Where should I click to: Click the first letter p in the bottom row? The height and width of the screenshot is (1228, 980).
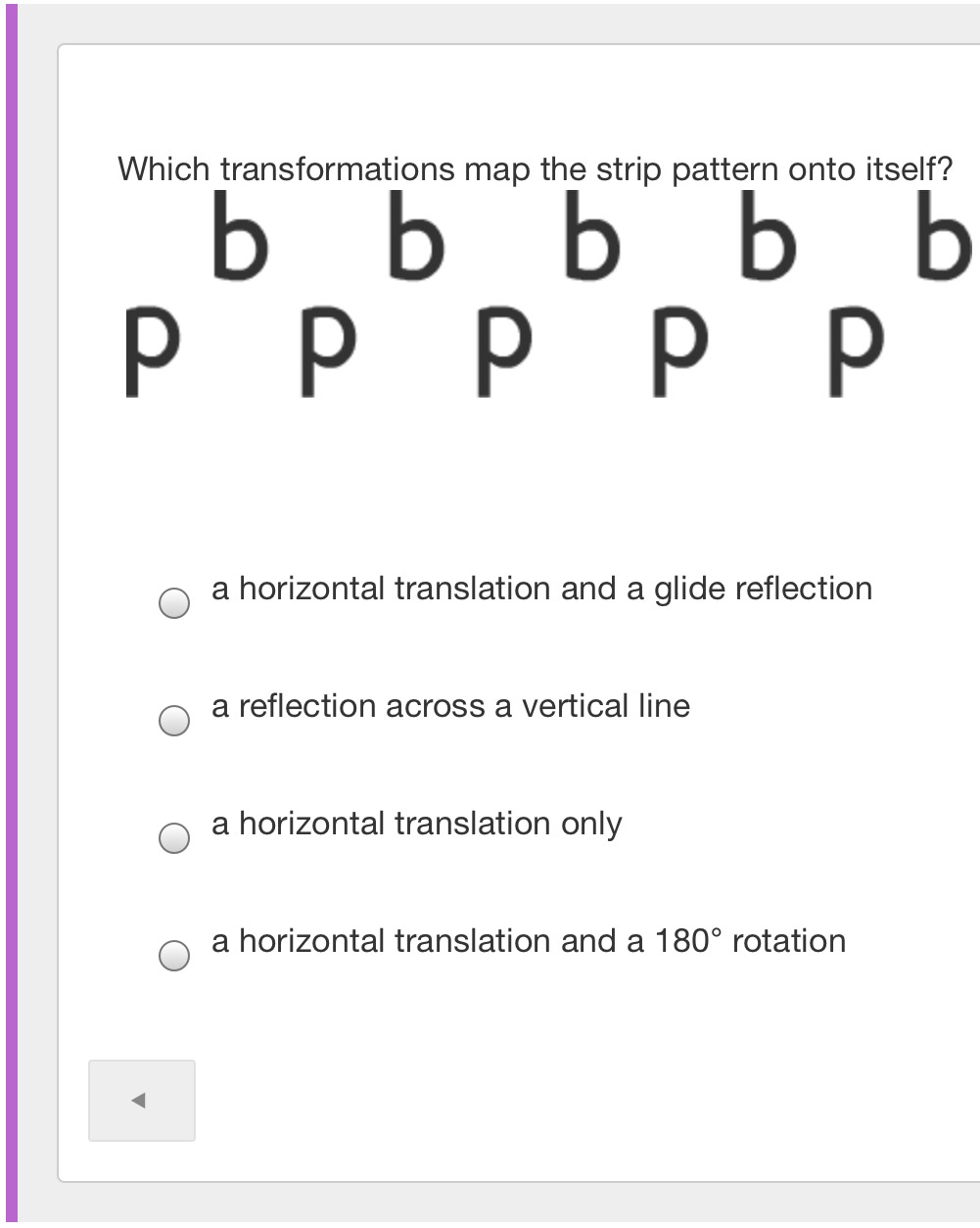152,352
